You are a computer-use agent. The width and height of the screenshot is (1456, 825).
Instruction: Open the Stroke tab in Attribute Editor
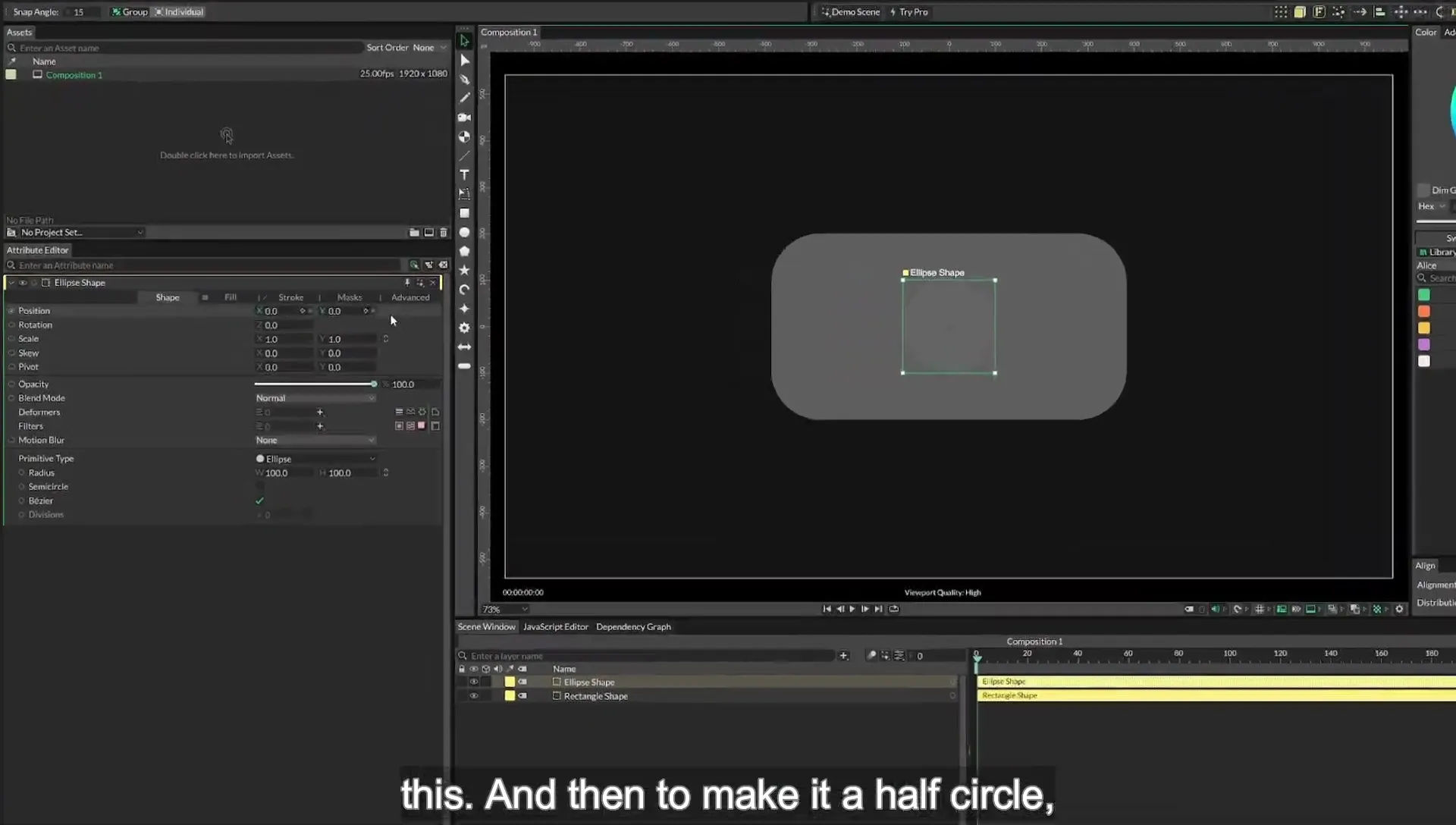point(290,297)
